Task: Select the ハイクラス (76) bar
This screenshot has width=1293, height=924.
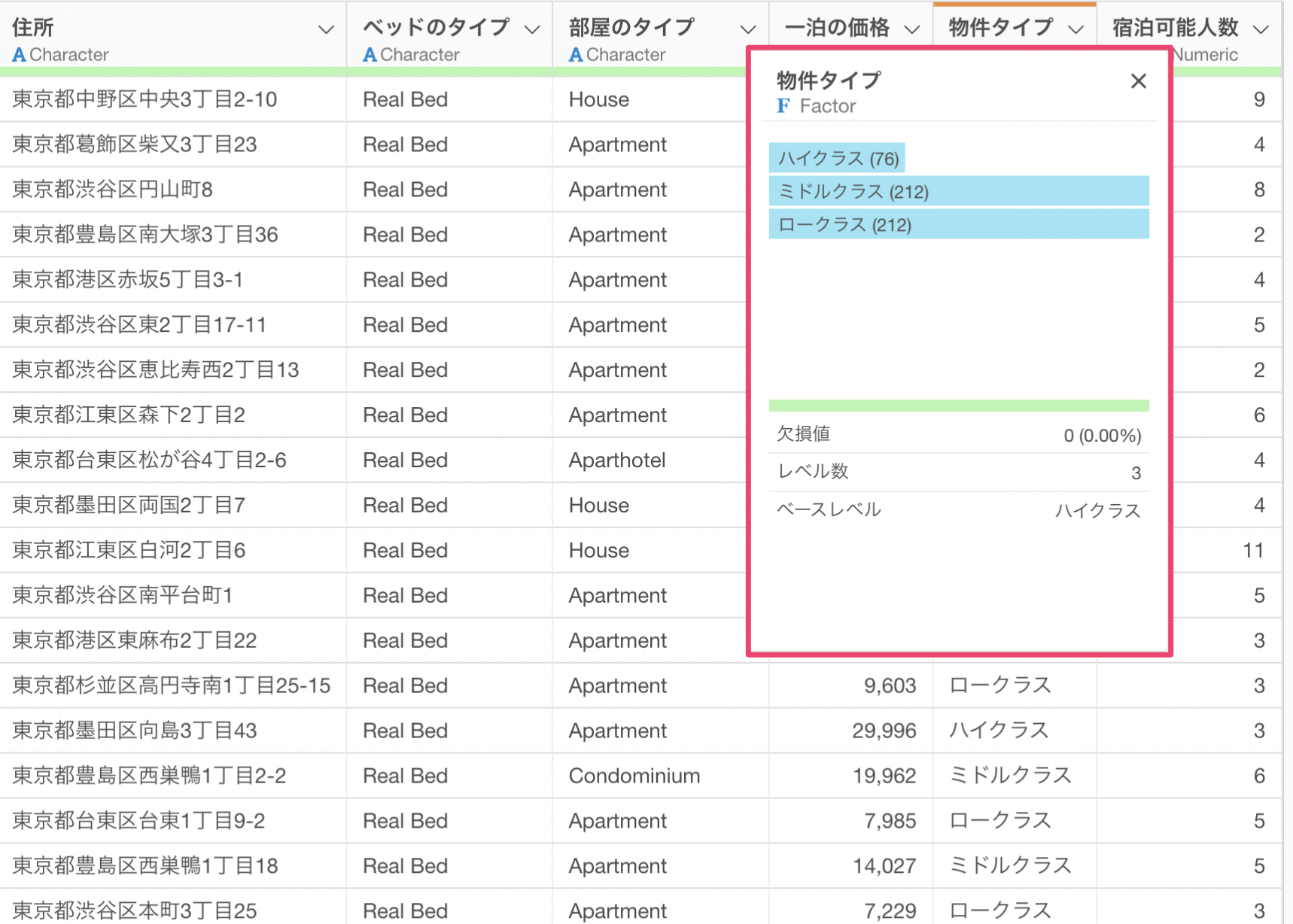Action: tap(837, 159)
